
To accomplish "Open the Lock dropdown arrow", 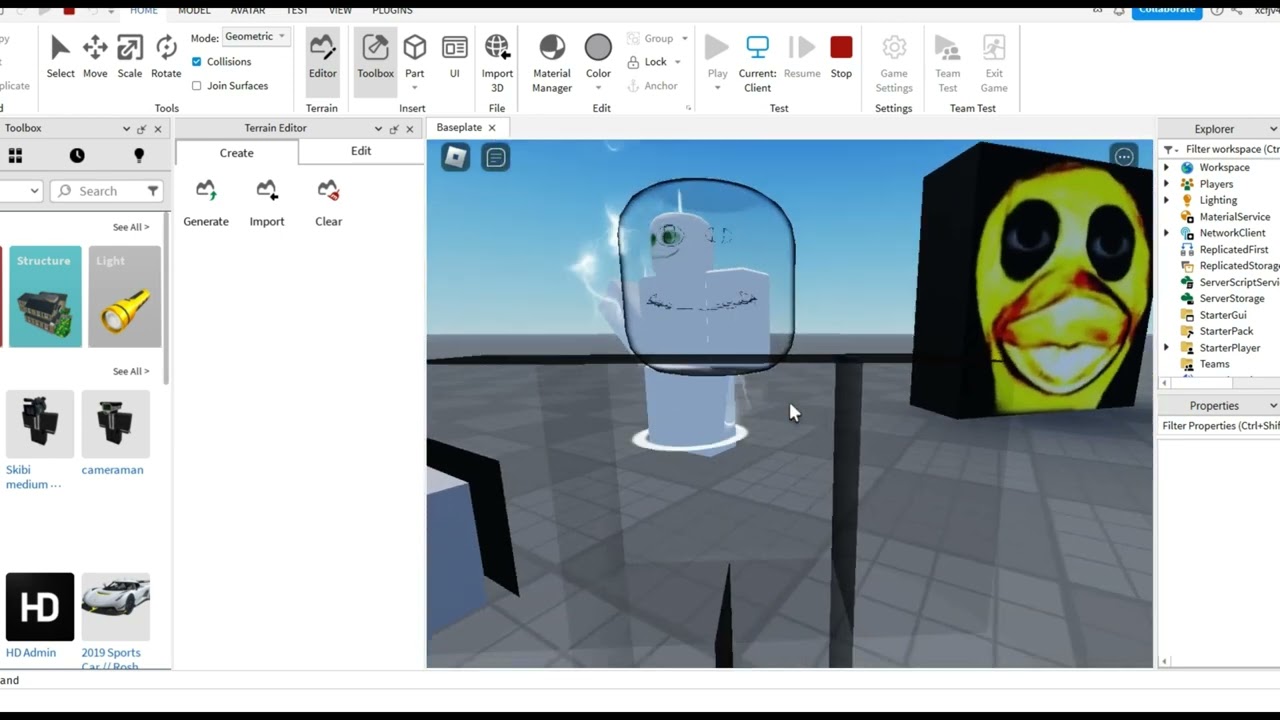I will (677, 62).
